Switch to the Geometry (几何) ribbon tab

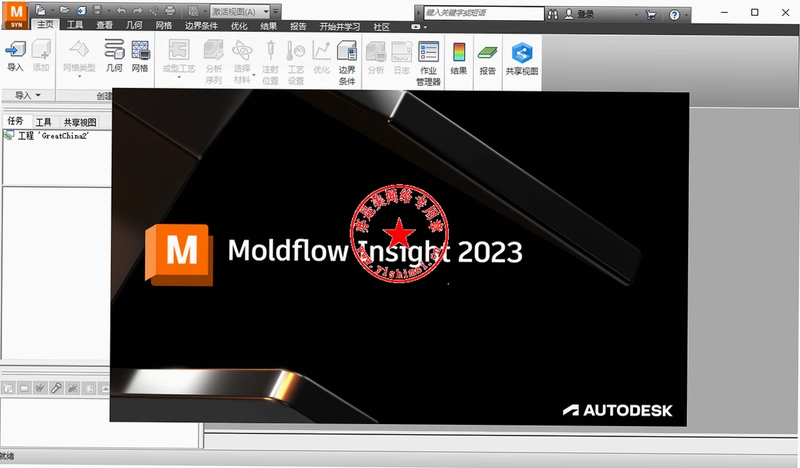(x=134, y=24)
